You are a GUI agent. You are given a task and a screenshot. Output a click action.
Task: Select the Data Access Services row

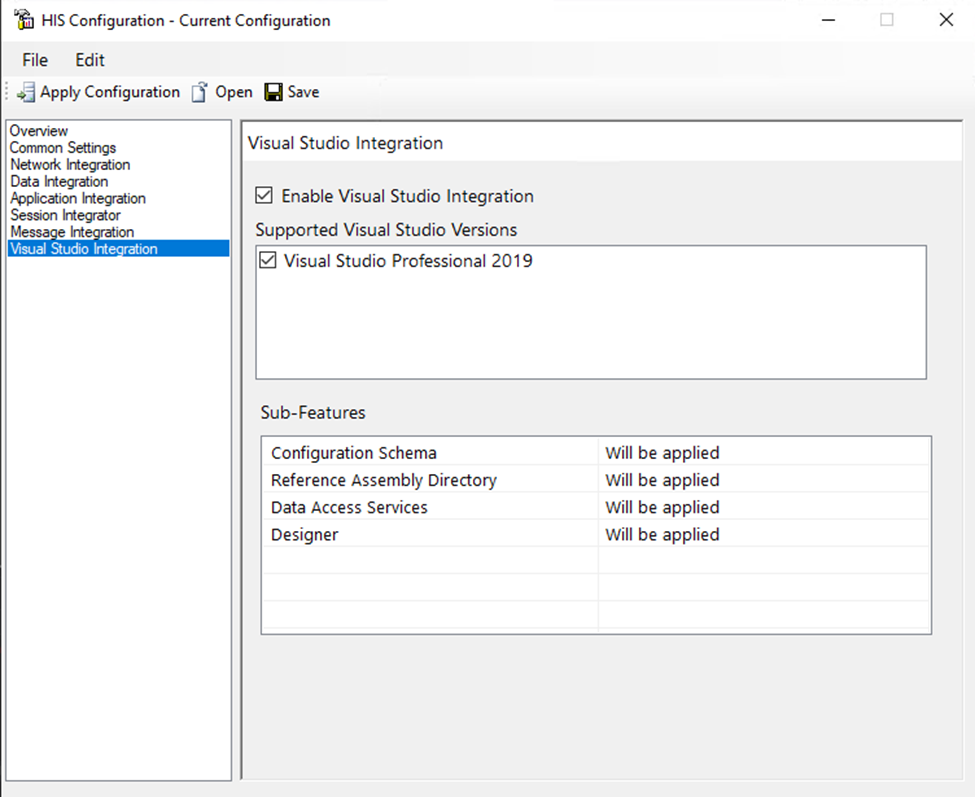pyautogui.click(x=596, y=507)
